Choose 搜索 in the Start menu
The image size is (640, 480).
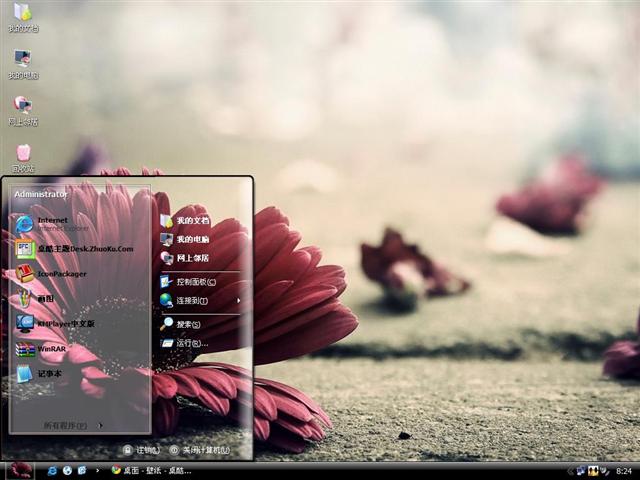point(187,324)
